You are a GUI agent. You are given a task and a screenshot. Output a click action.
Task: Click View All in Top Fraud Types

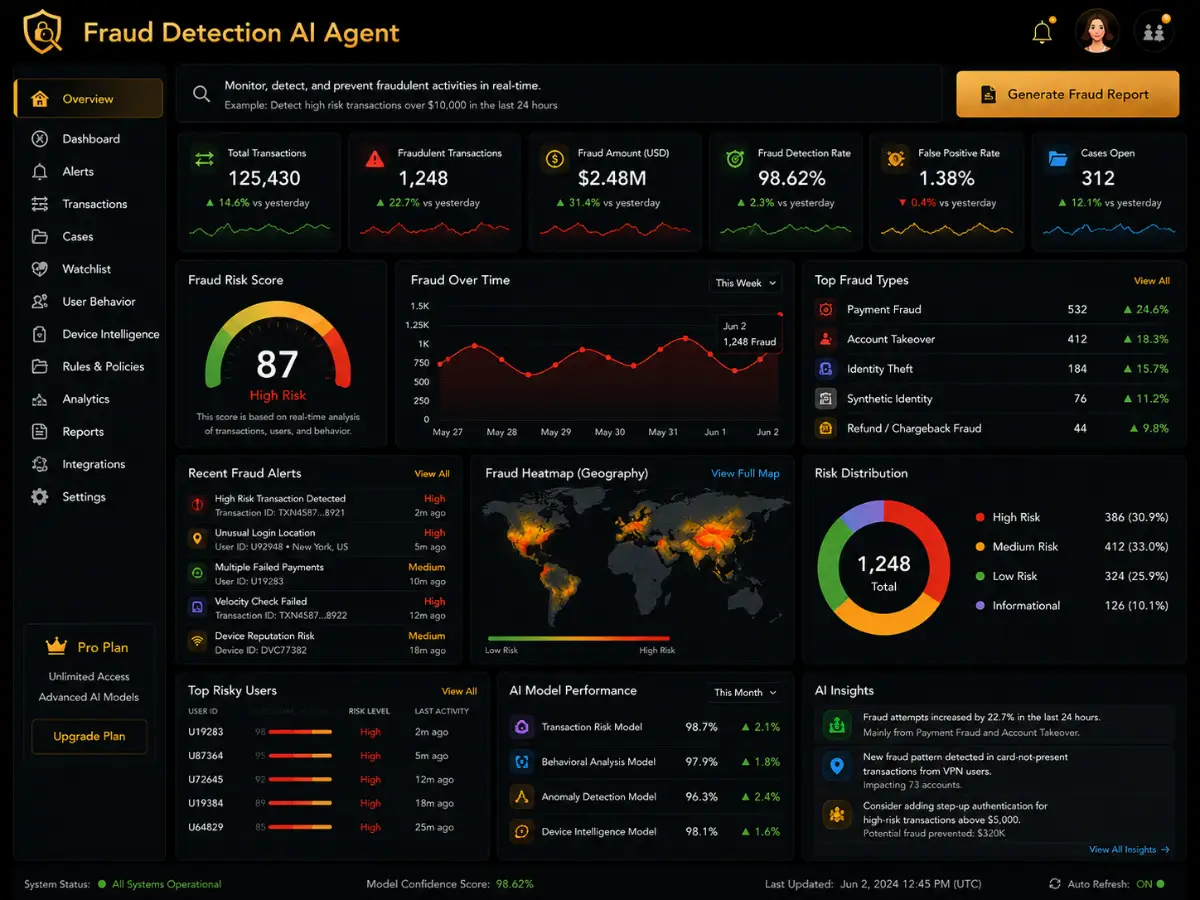[1151, 281]
